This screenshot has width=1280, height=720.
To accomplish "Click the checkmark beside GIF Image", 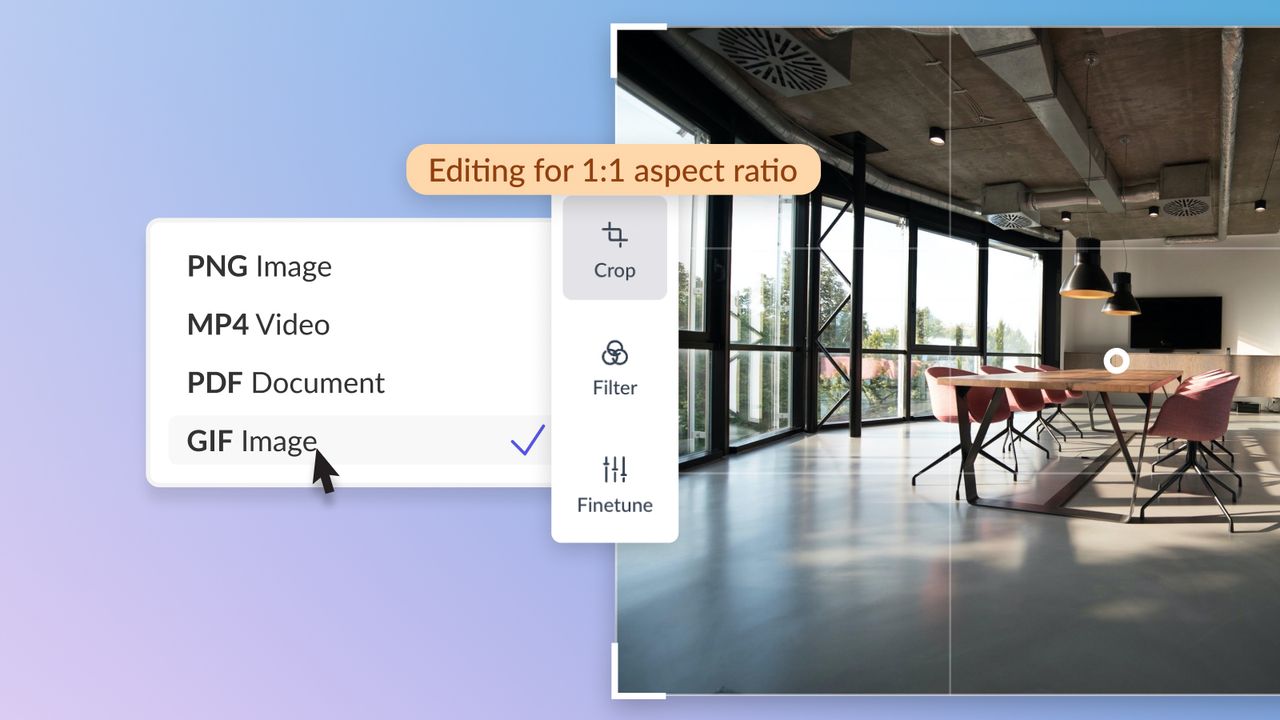I will [x=527, y=440].
